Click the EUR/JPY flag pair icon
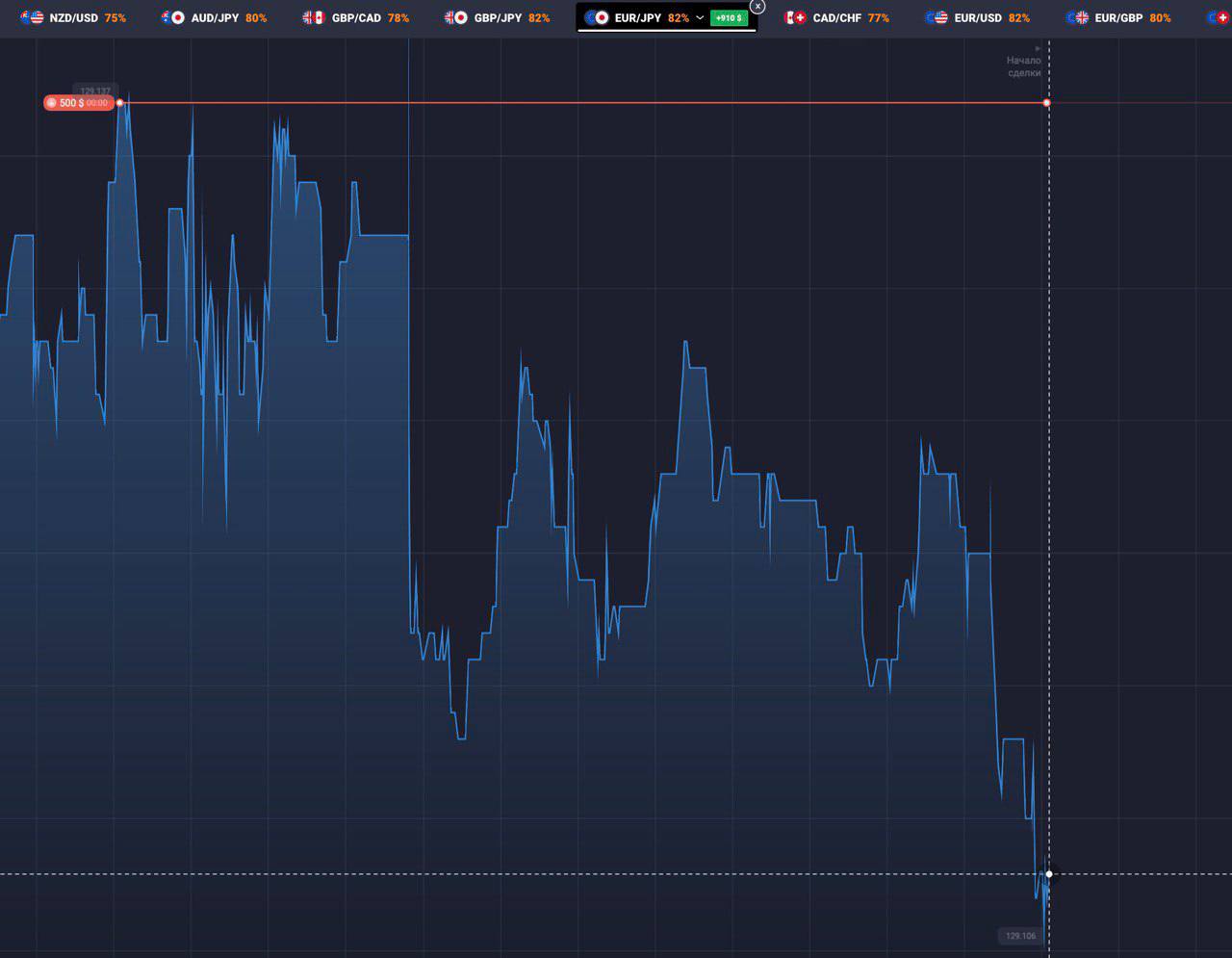The width and height of the screenshot is (1232, 958). [x=597, y=18]
